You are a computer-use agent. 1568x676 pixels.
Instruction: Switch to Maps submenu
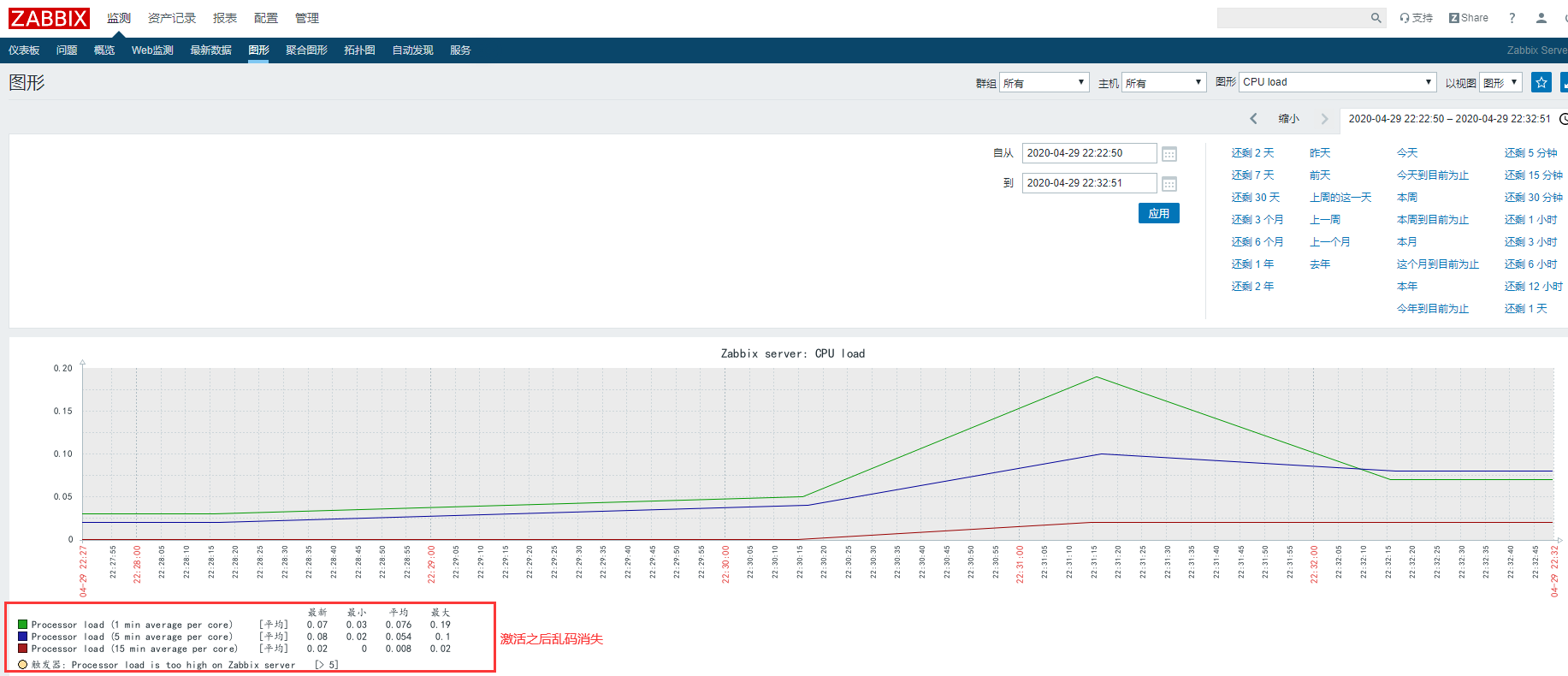tap(359, 50)
